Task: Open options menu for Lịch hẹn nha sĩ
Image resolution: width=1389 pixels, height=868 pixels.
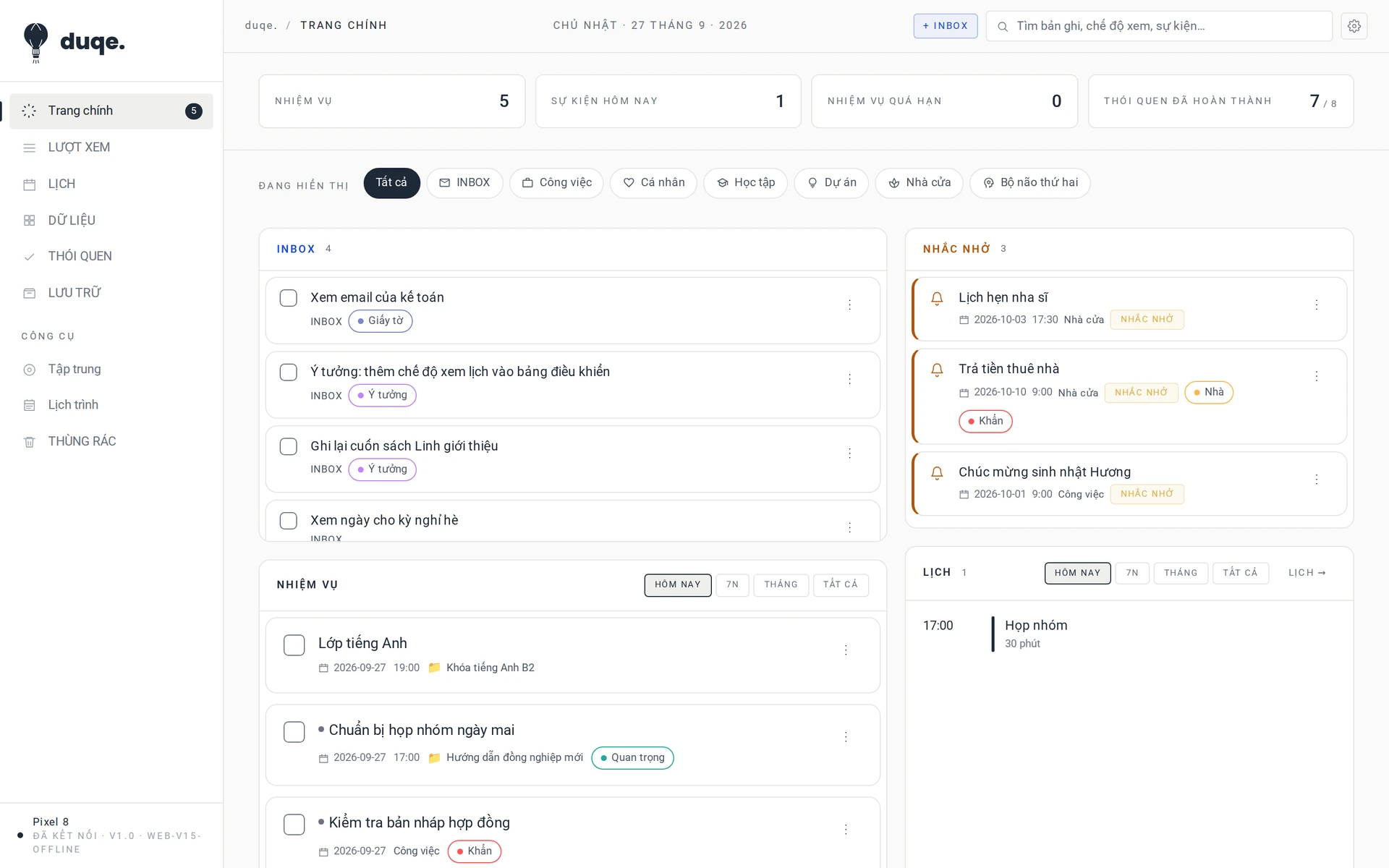Action: click(x=1317, y=305)
